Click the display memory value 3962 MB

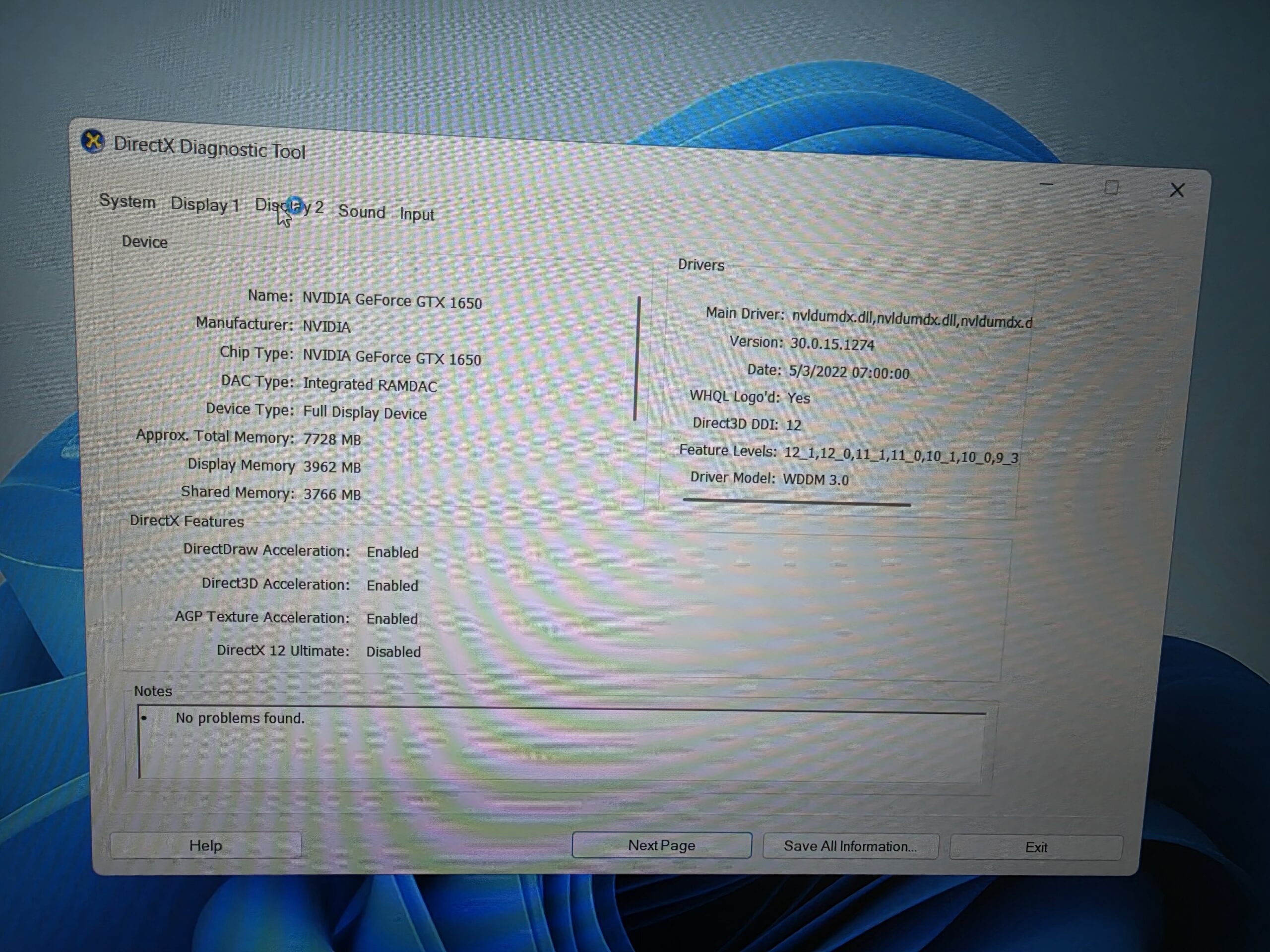coord(332,467)
